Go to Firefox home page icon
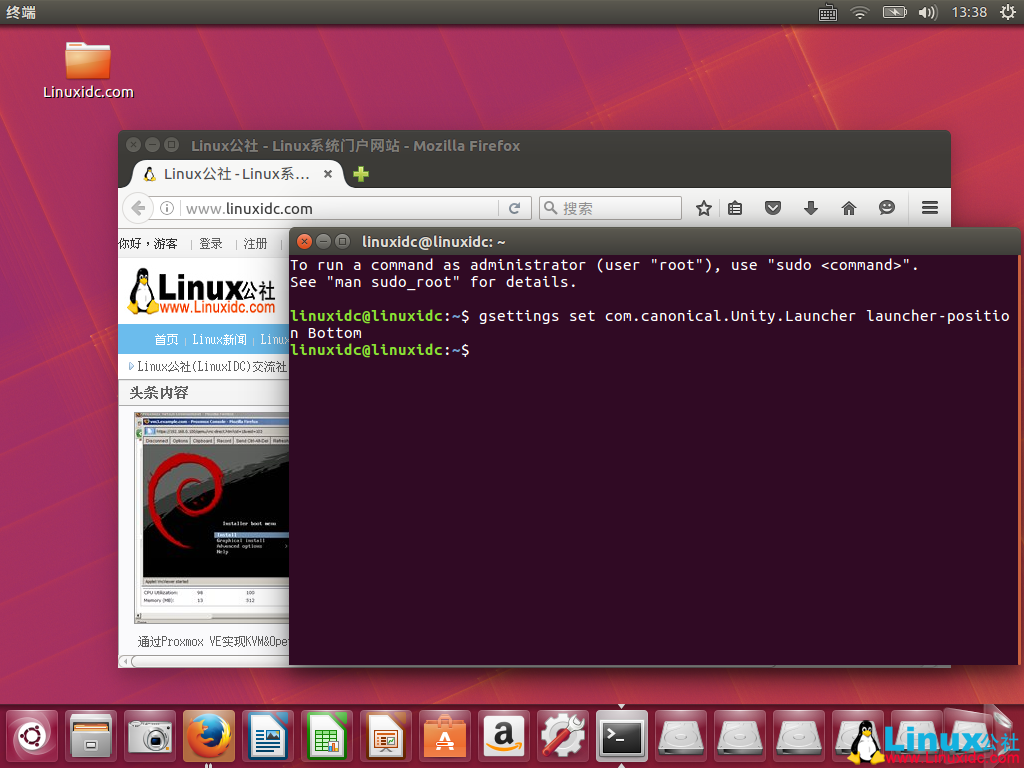 click(849, 208)
